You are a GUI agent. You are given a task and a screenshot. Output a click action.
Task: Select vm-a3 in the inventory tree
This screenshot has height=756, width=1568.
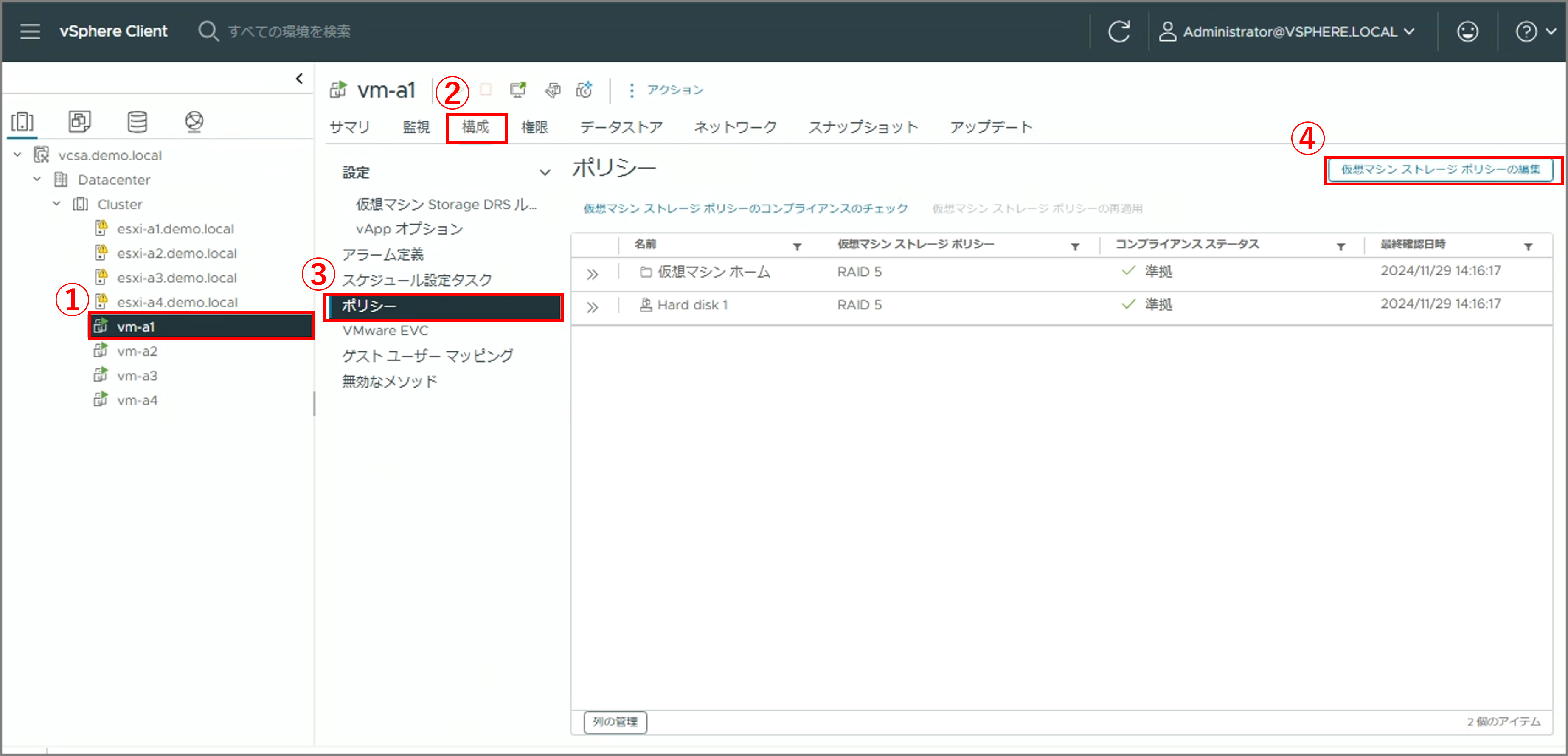(x=137, y=376)
